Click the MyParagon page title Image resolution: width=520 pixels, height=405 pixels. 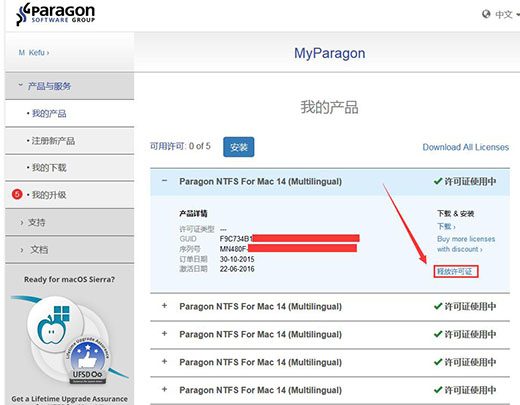329,53
